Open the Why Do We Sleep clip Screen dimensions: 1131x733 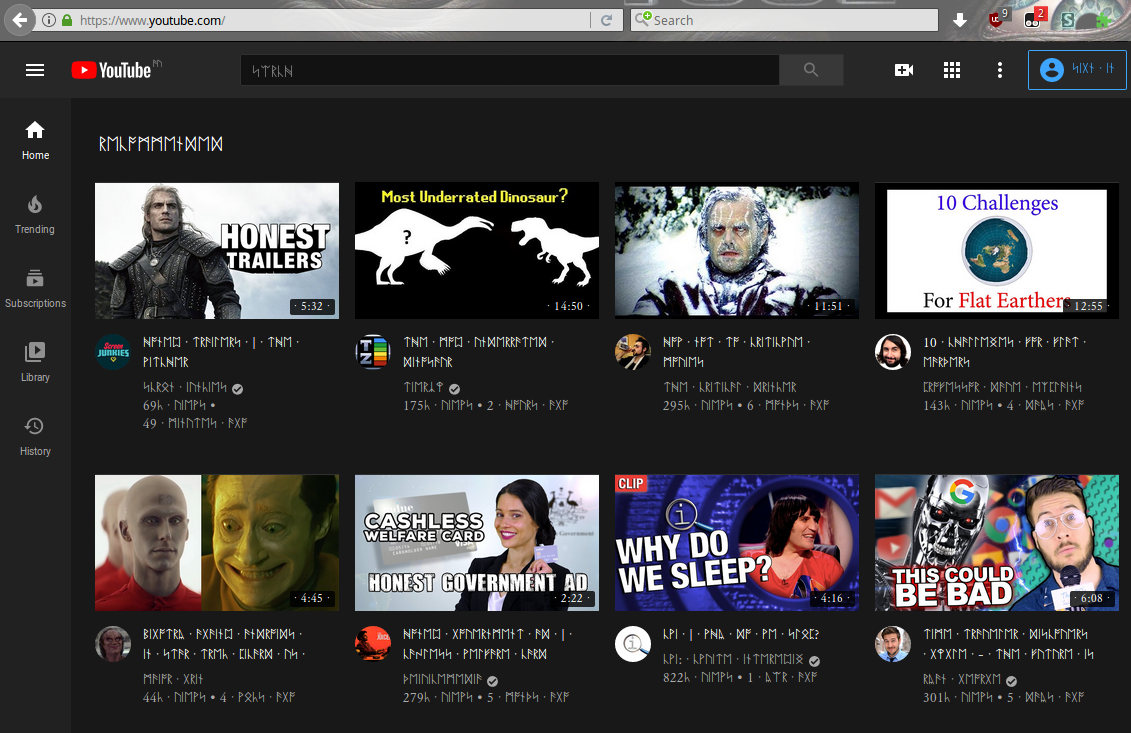[737, 543]
